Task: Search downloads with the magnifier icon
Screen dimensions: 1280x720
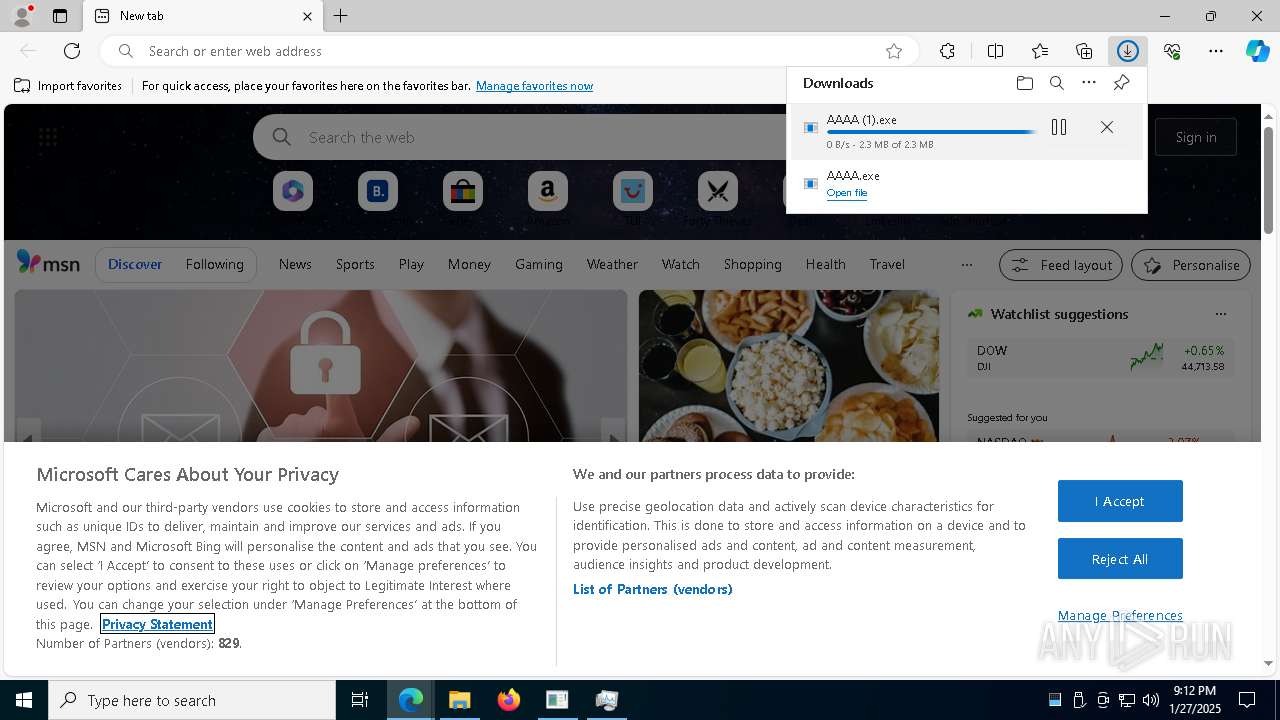Action: tap(1057, 83)
